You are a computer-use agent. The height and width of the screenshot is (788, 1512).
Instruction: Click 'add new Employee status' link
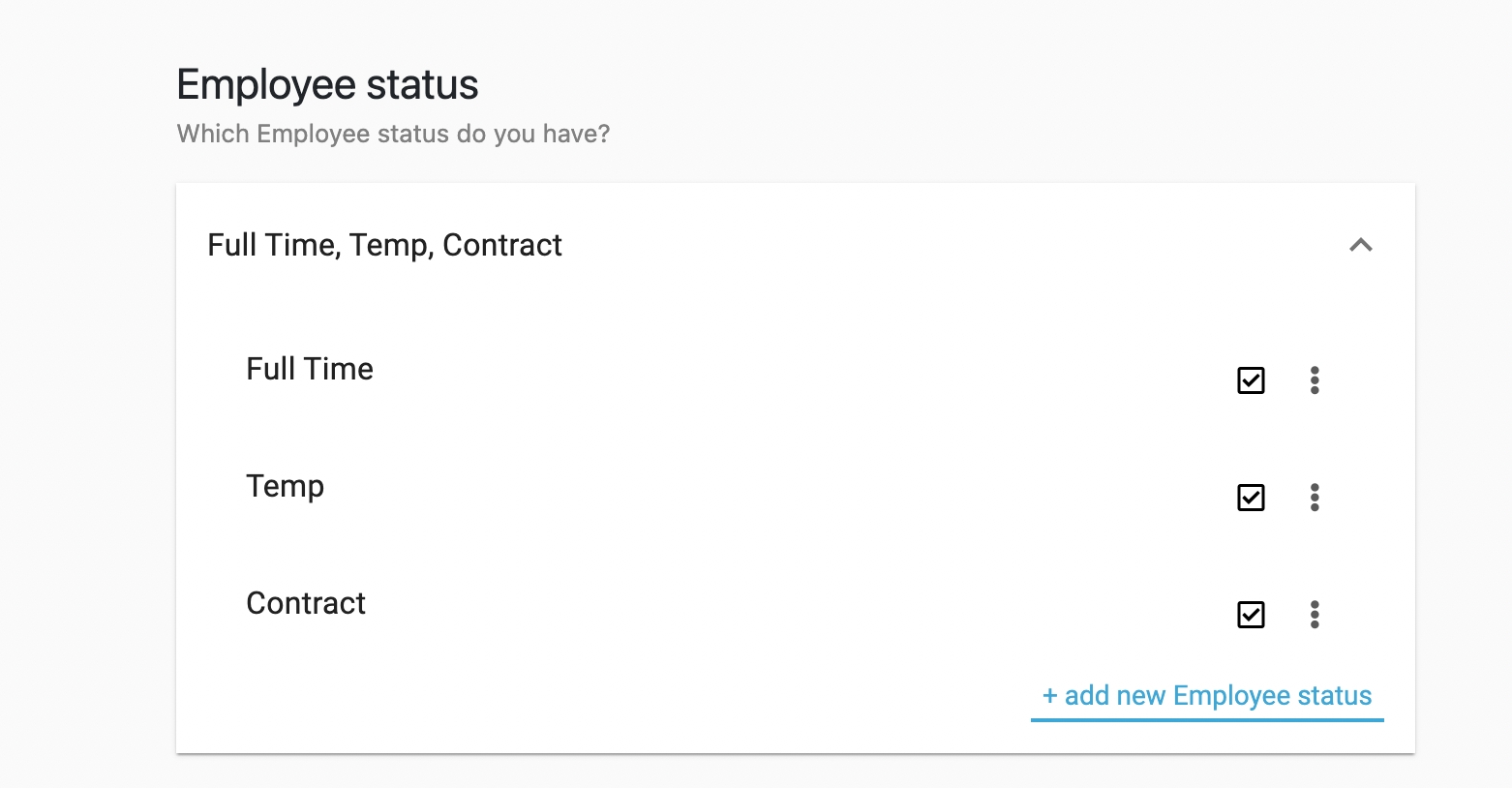(x=1206, y=696)
